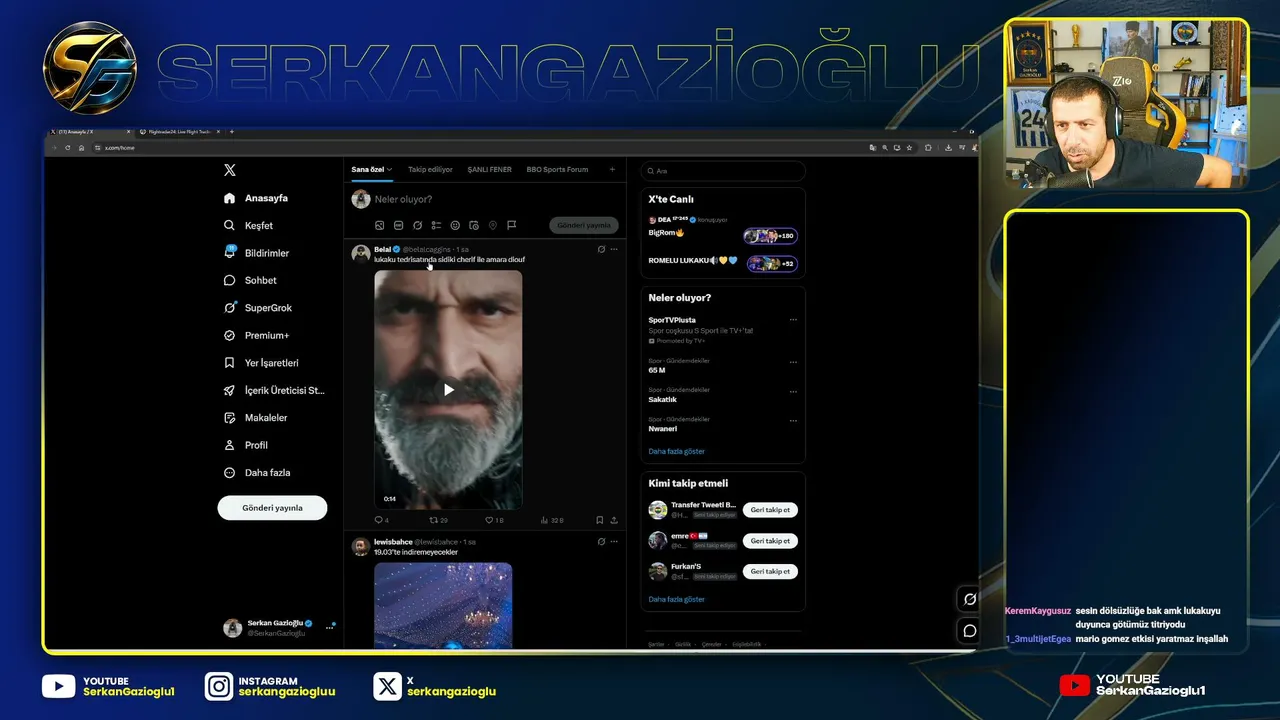
Task: Open browser extensions puzzle icon
Action: 928,148
